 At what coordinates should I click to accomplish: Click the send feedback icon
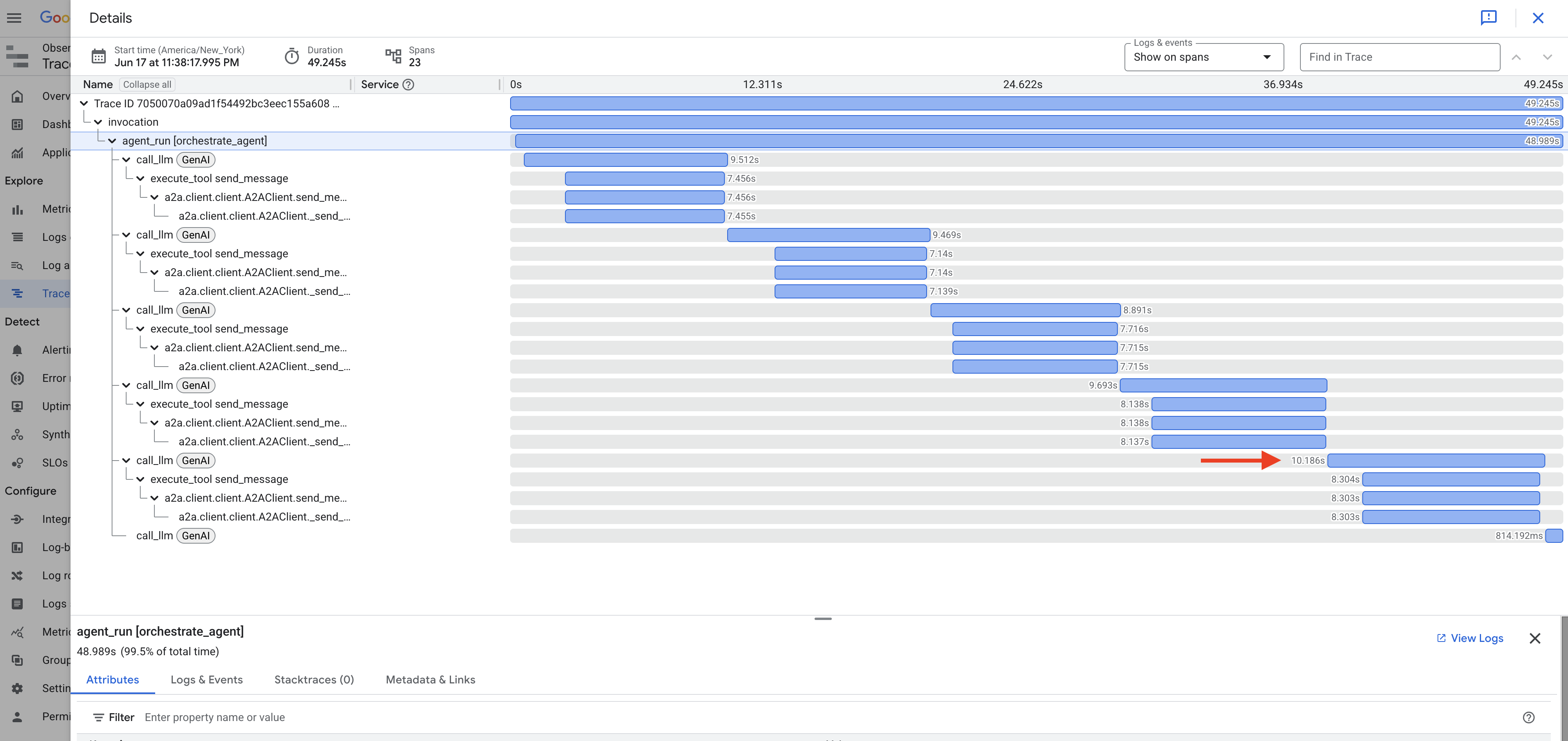coord(1488,18)
